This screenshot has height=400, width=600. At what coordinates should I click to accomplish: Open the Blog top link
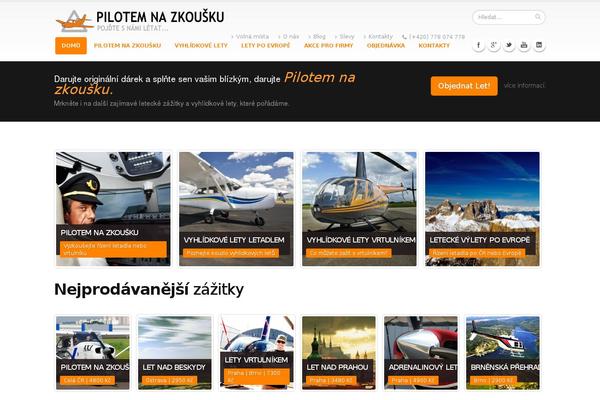tap(317, 37)
